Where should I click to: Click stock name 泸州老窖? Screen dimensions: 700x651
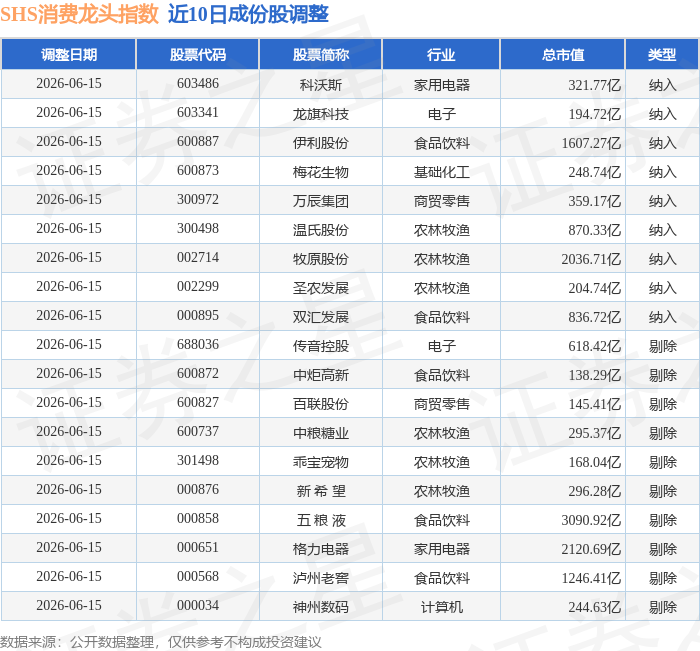pos(321,578)
